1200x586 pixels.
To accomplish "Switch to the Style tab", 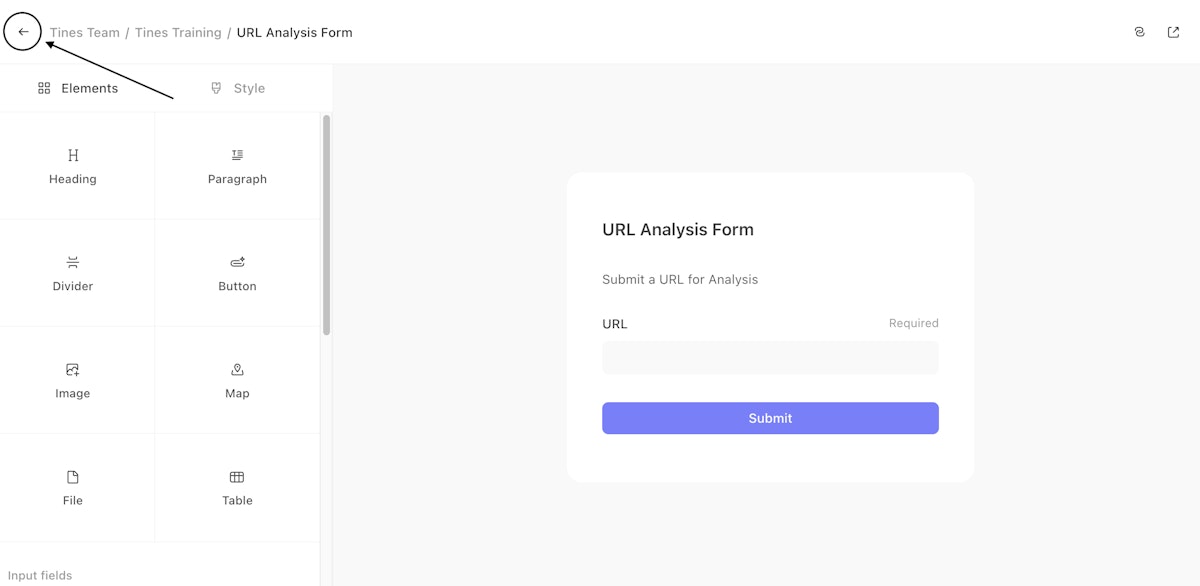I will (238, 88).
